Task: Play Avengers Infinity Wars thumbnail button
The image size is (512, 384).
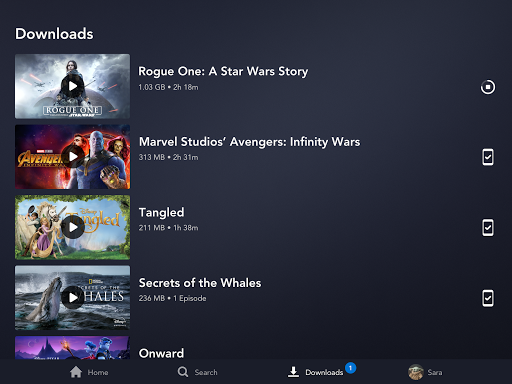Action: point(73,157)
